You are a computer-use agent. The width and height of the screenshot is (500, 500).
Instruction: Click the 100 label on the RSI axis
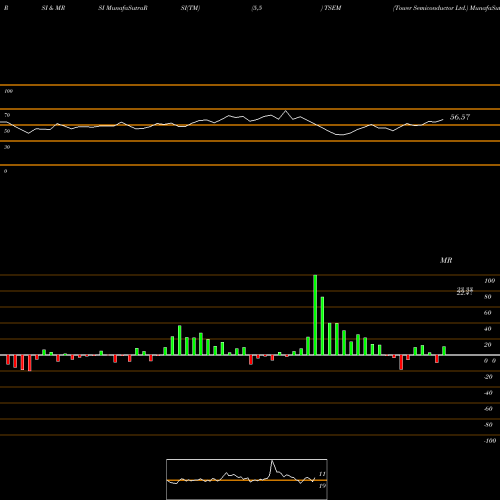click(x=9, y=91)
